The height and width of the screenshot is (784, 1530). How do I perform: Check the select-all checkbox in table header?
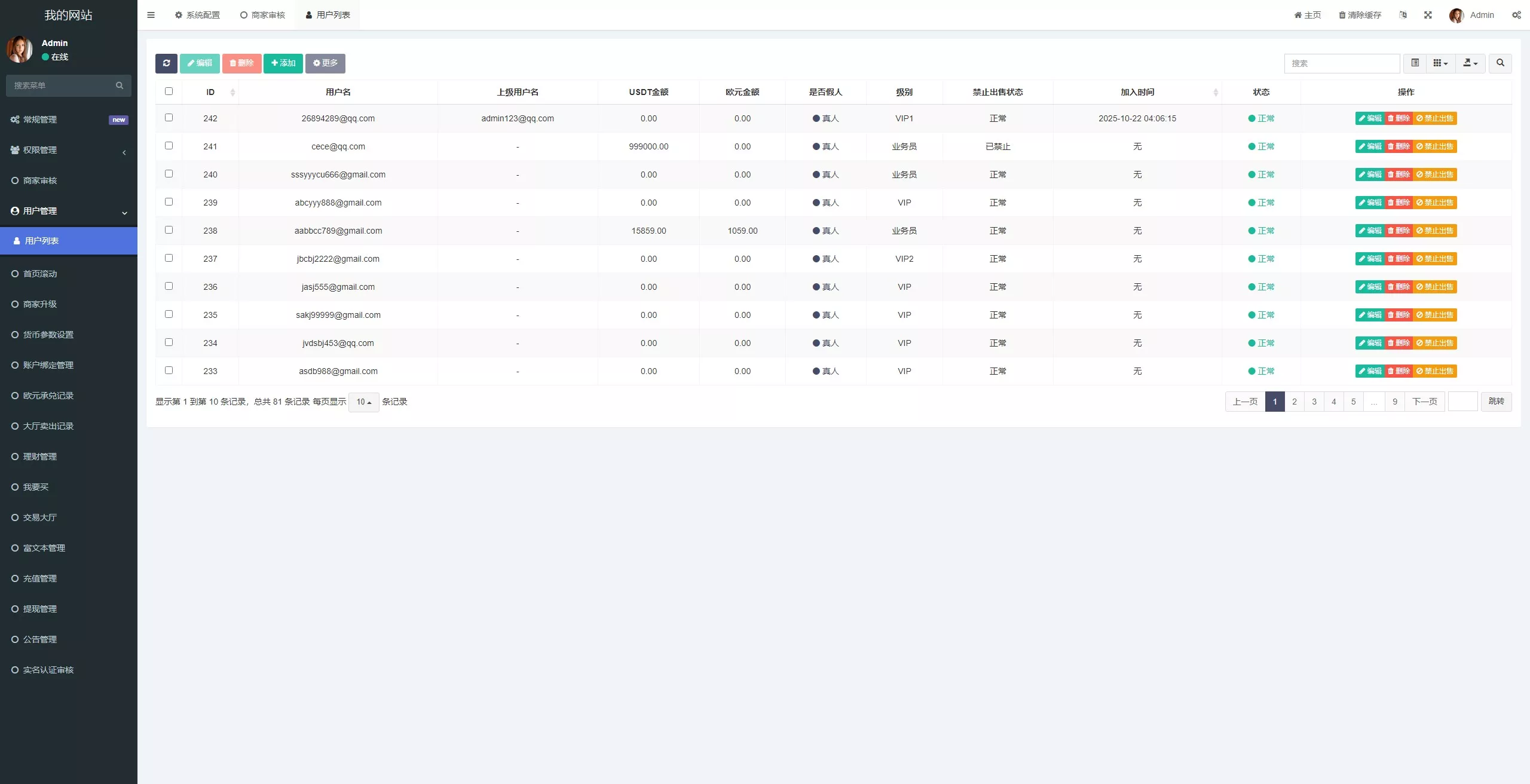pyautogui.click(x=169, y=91)
